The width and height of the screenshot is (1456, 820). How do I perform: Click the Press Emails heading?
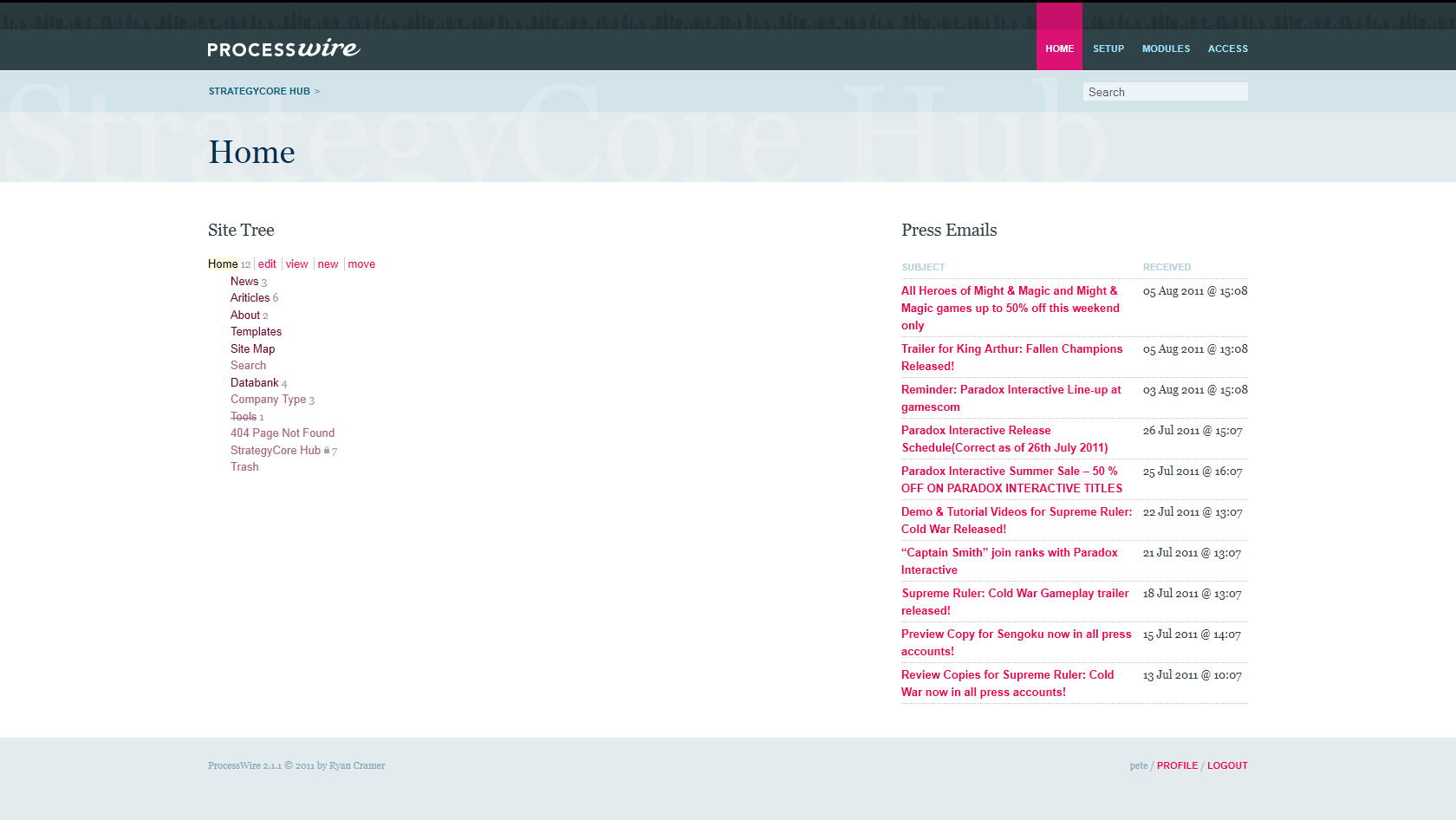click(x=949, y=231)
